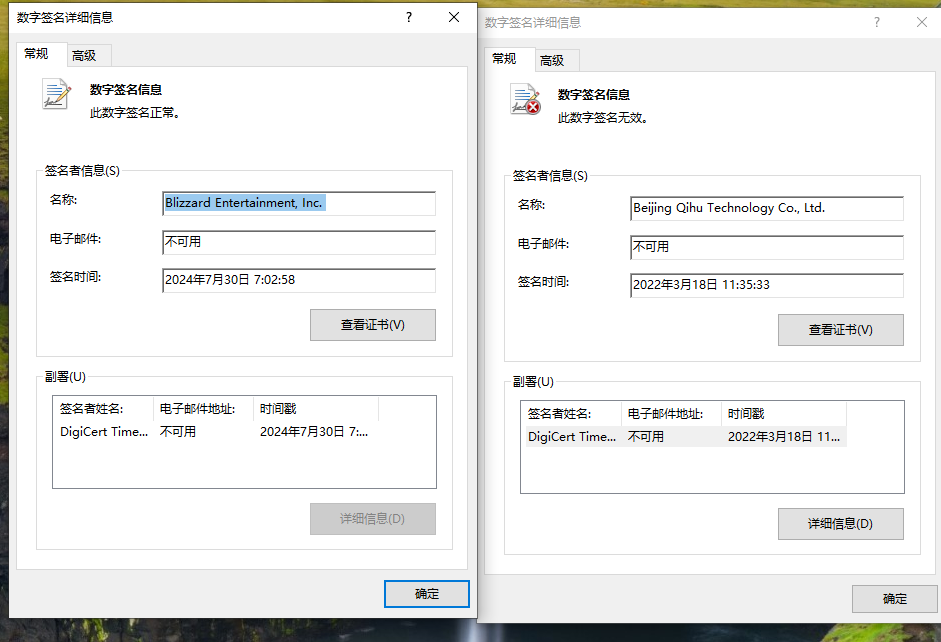Viewport: 941px width, 642px height.
Task: Click timestamp cell 2022年3月18日 in right list
Action: (784, 437)
